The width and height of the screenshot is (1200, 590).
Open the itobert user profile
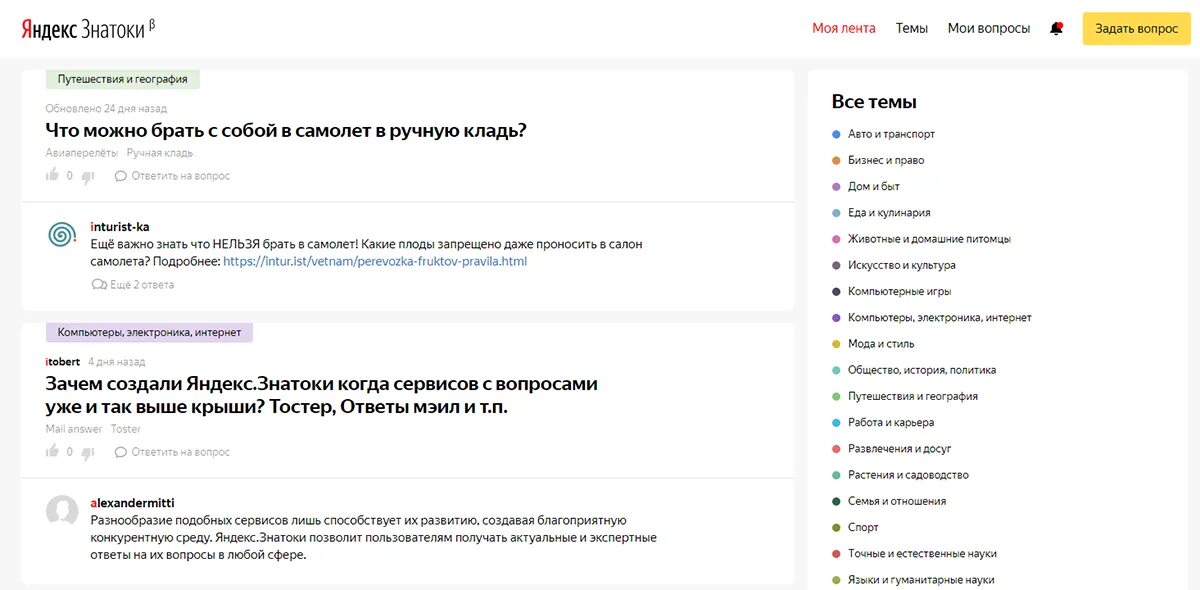click(x=63, y=361)
